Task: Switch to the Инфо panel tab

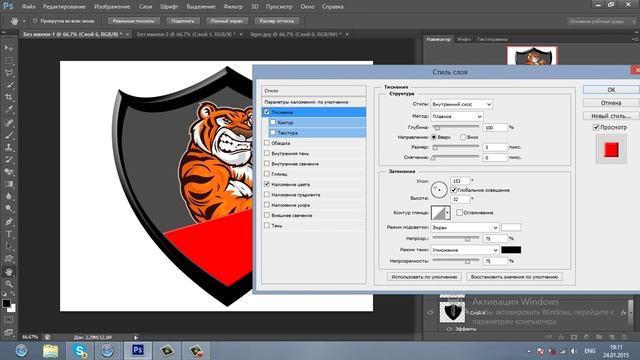Action: click(x=464, y=39)
